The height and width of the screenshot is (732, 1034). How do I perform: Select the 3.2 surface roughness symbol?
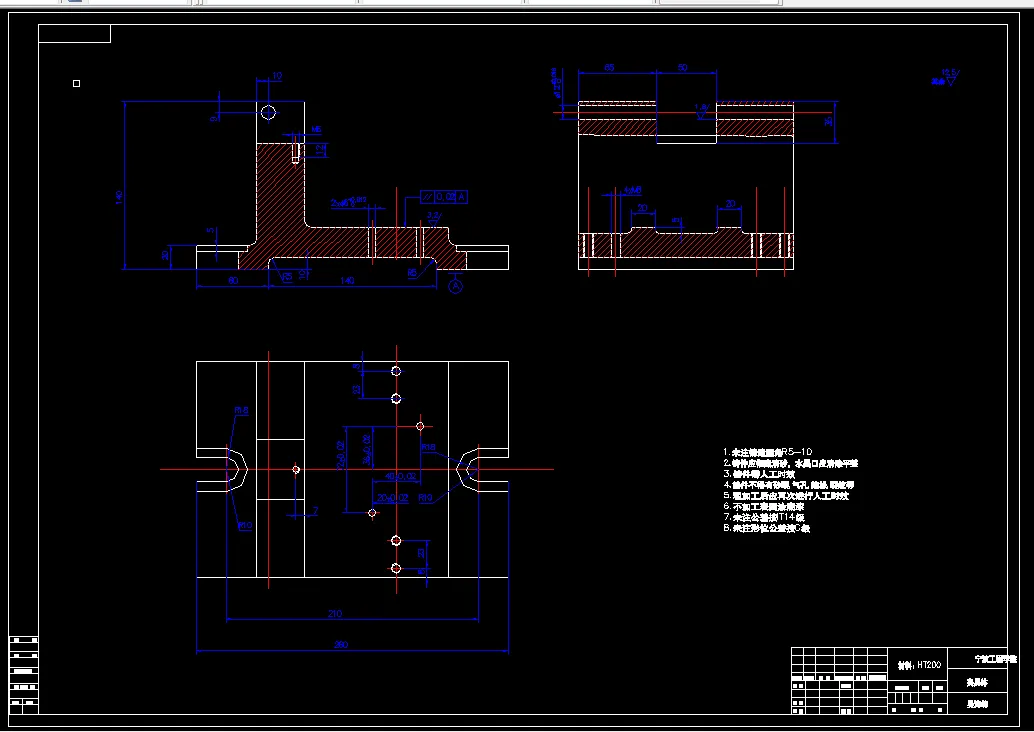433,218
